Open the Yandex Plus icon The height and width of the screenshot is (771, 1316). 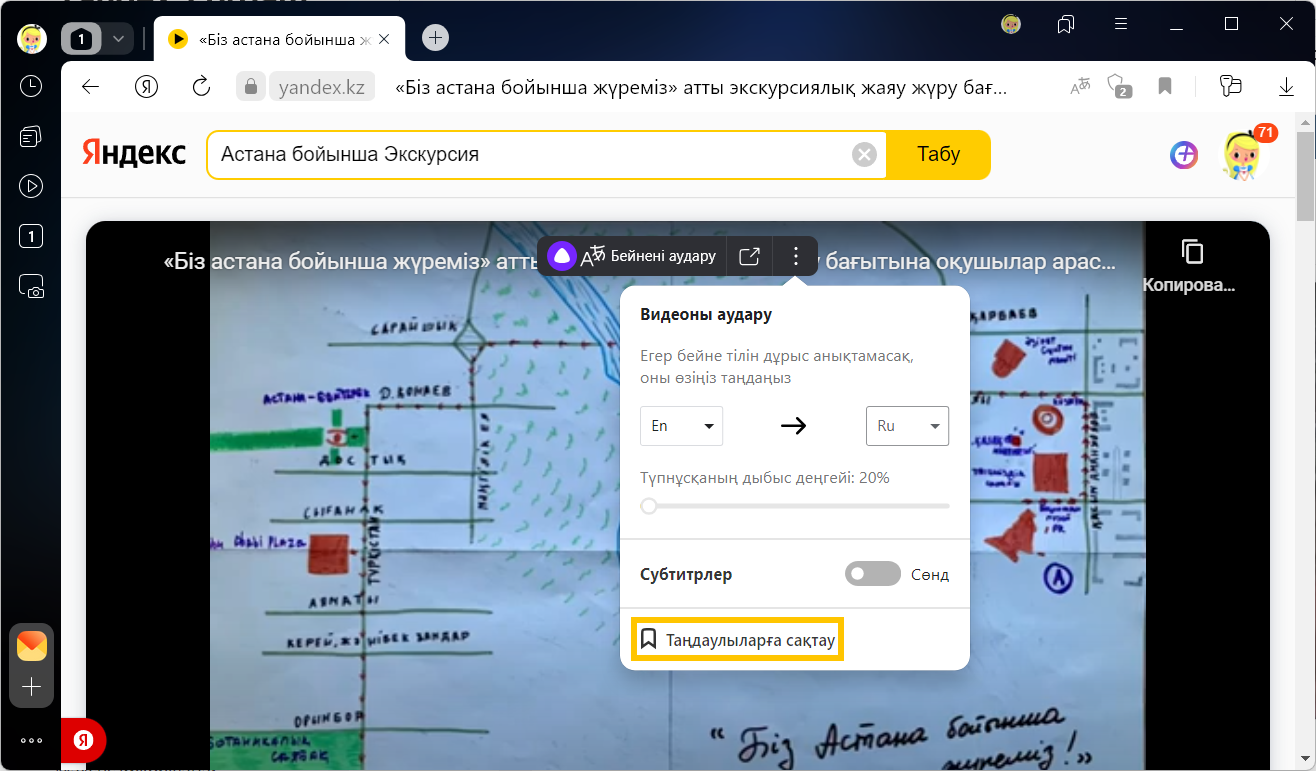1184,154
